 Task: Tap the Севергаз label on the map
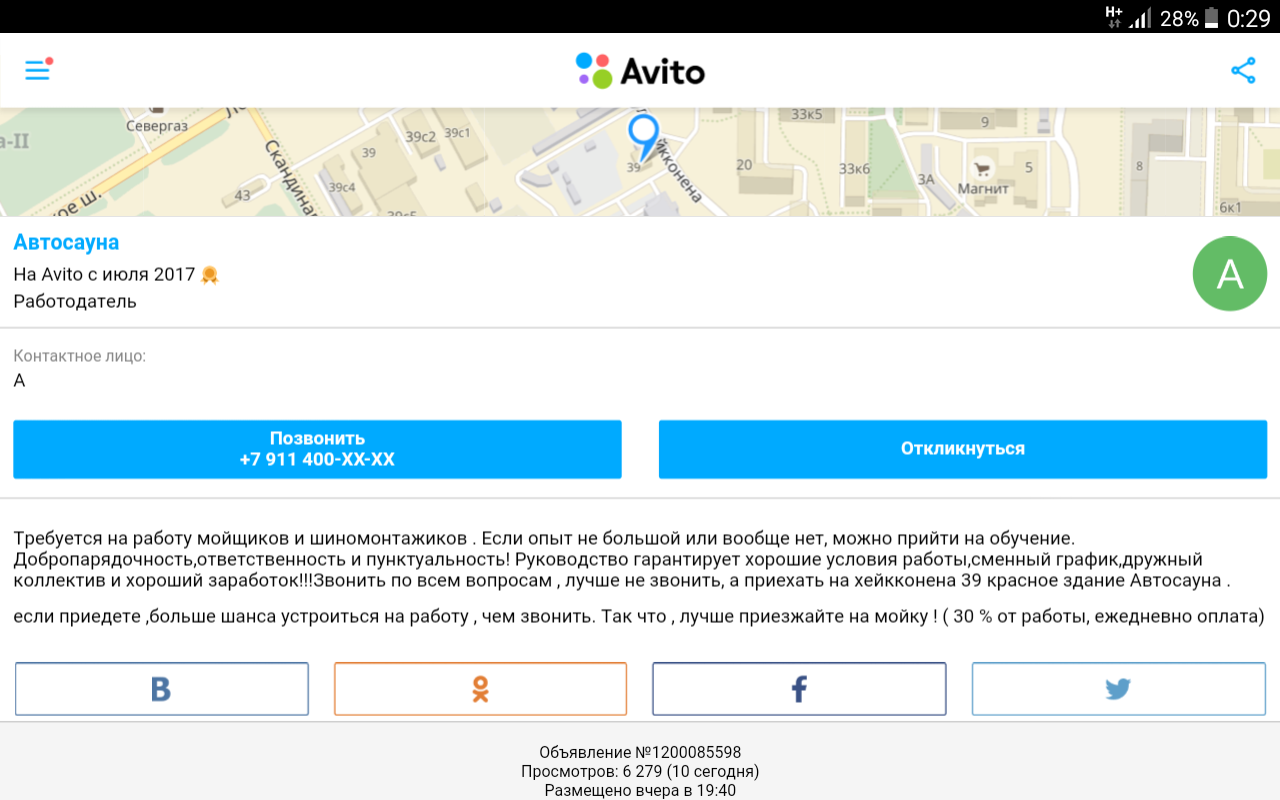point(156,126)
